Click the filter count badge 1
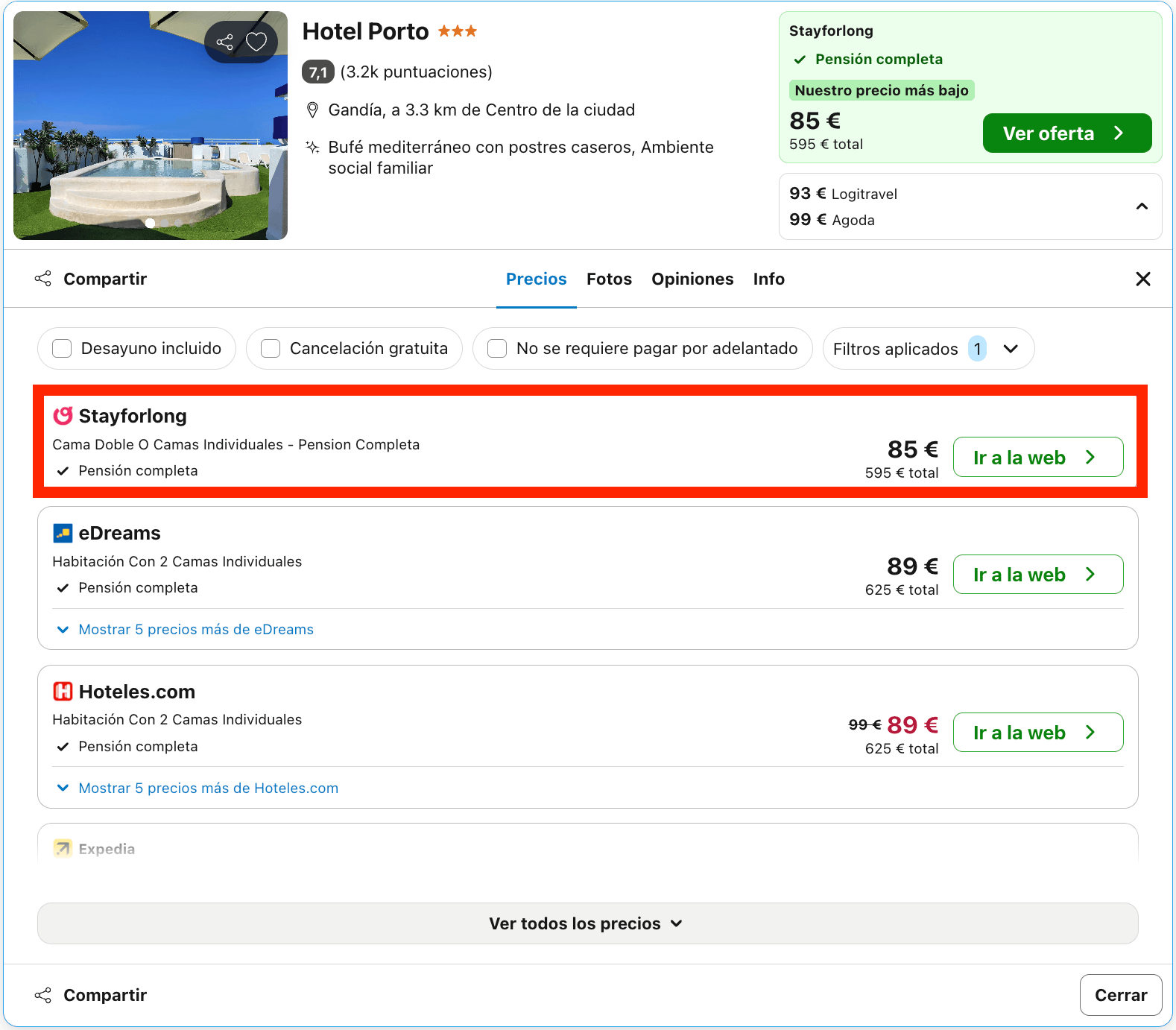Viewport: 1176px width, 1030px height. pyautogui.click(x=977, y=349)
